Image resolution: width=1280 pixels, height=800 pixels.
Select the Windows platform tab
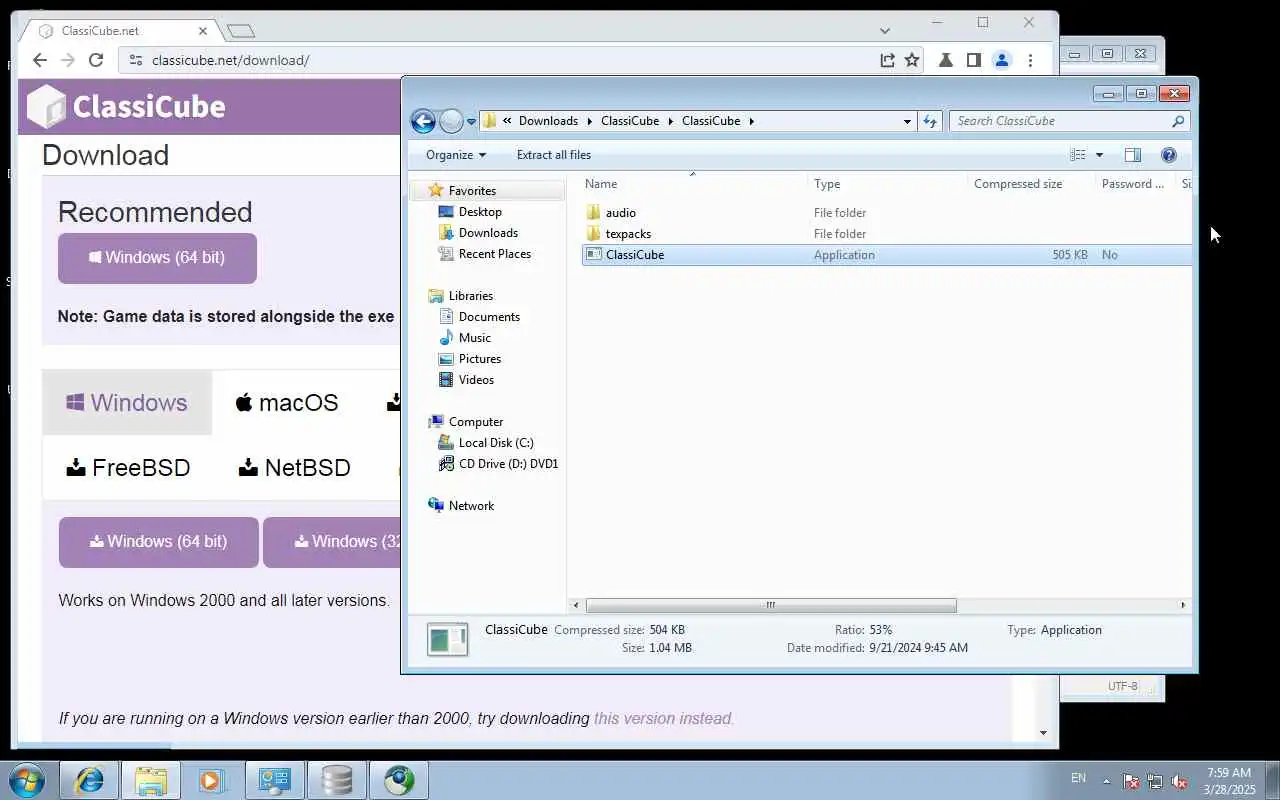pos(127,403)
